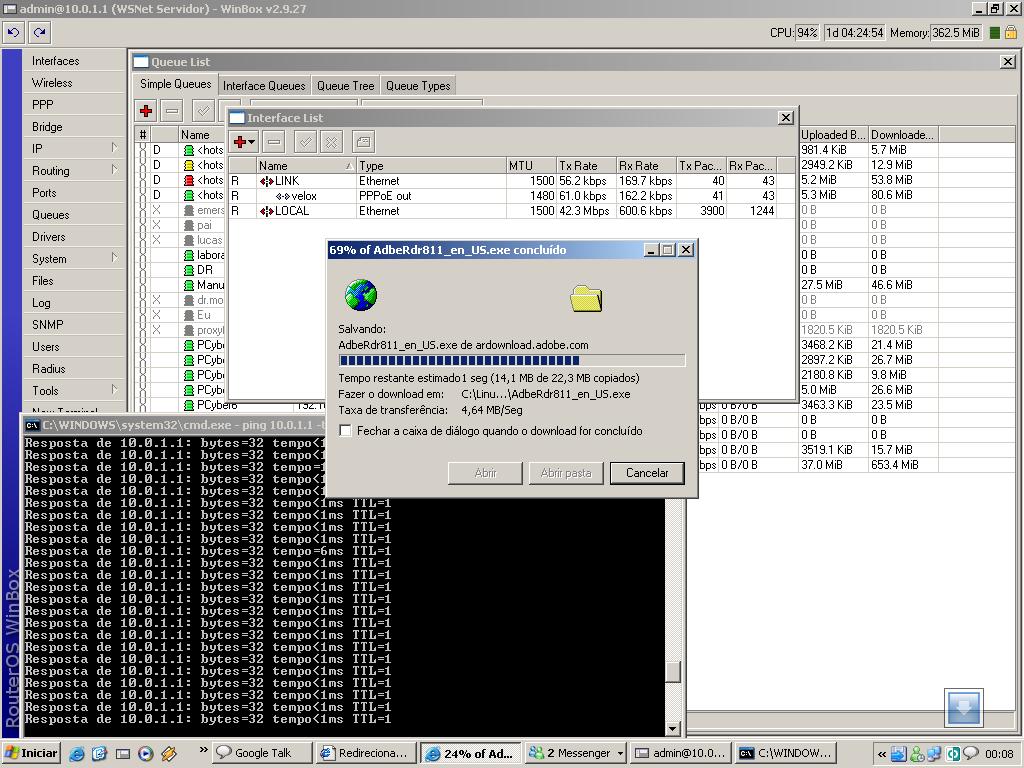
Task: Open Interfaces from the WinBox sidebar
Action: point(55,61)
